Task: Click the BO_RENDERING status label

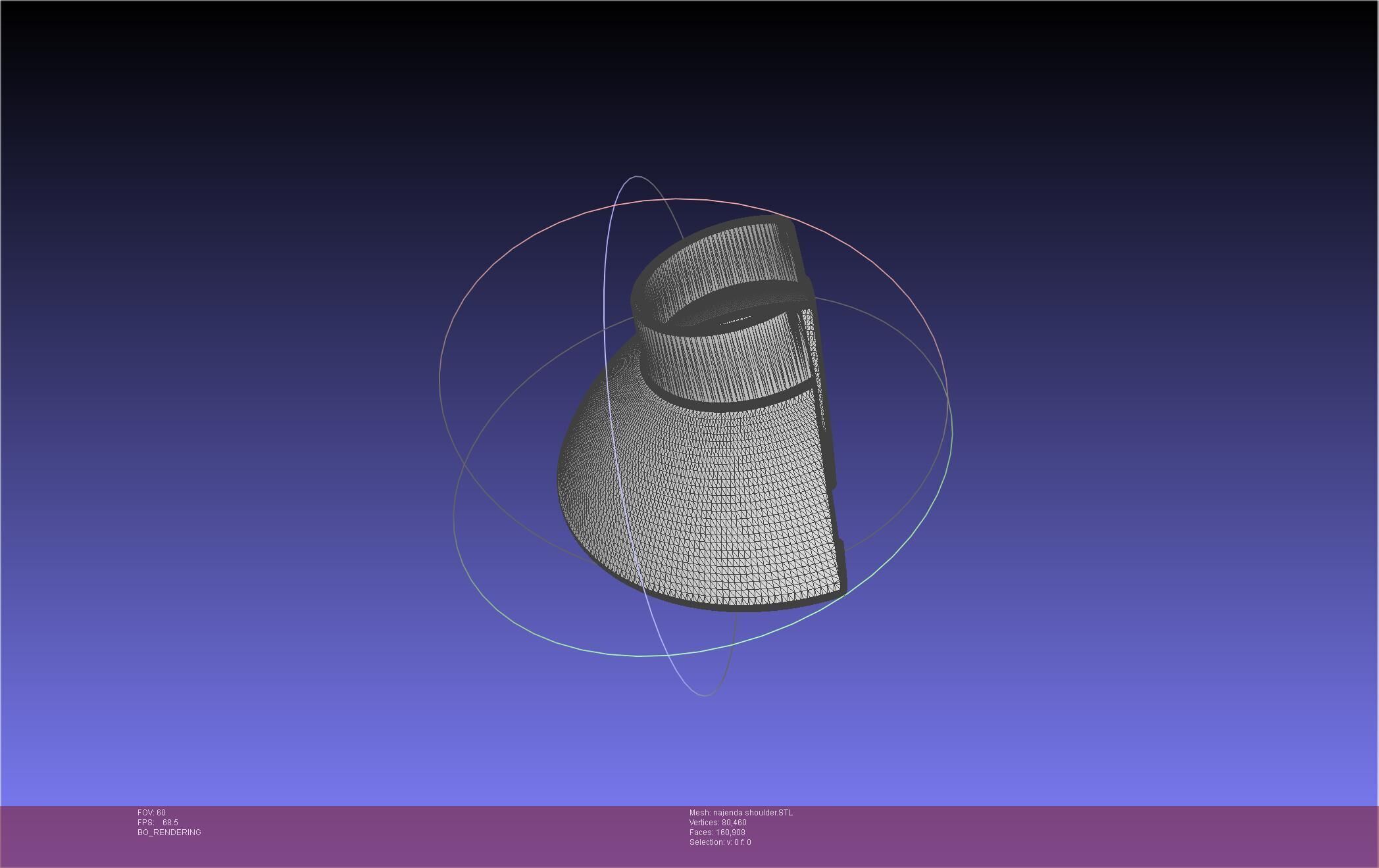Action: (169, 832)
